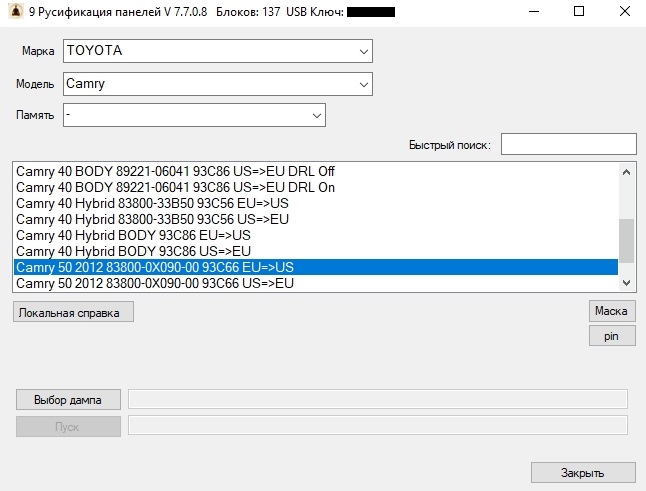The image size is (646, 491).
Task: Select Camry 40 Hybrid BODY 93C86 EU=>US
Action: (x=316, y=235)
